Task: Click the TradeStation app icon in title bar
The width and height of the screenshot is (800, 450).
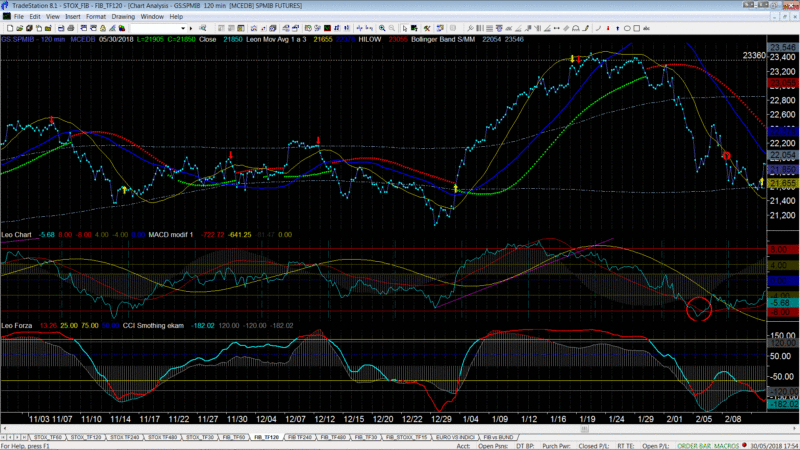Action: 5,5
